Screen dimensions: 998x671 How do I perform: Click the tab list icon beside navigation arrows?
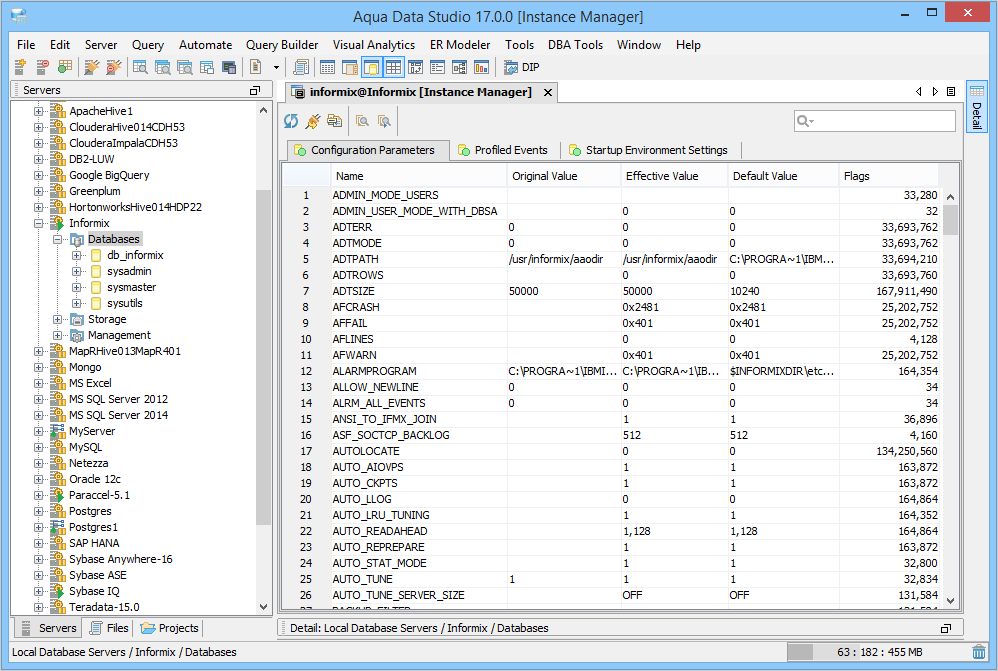click(x=950, y=92)
